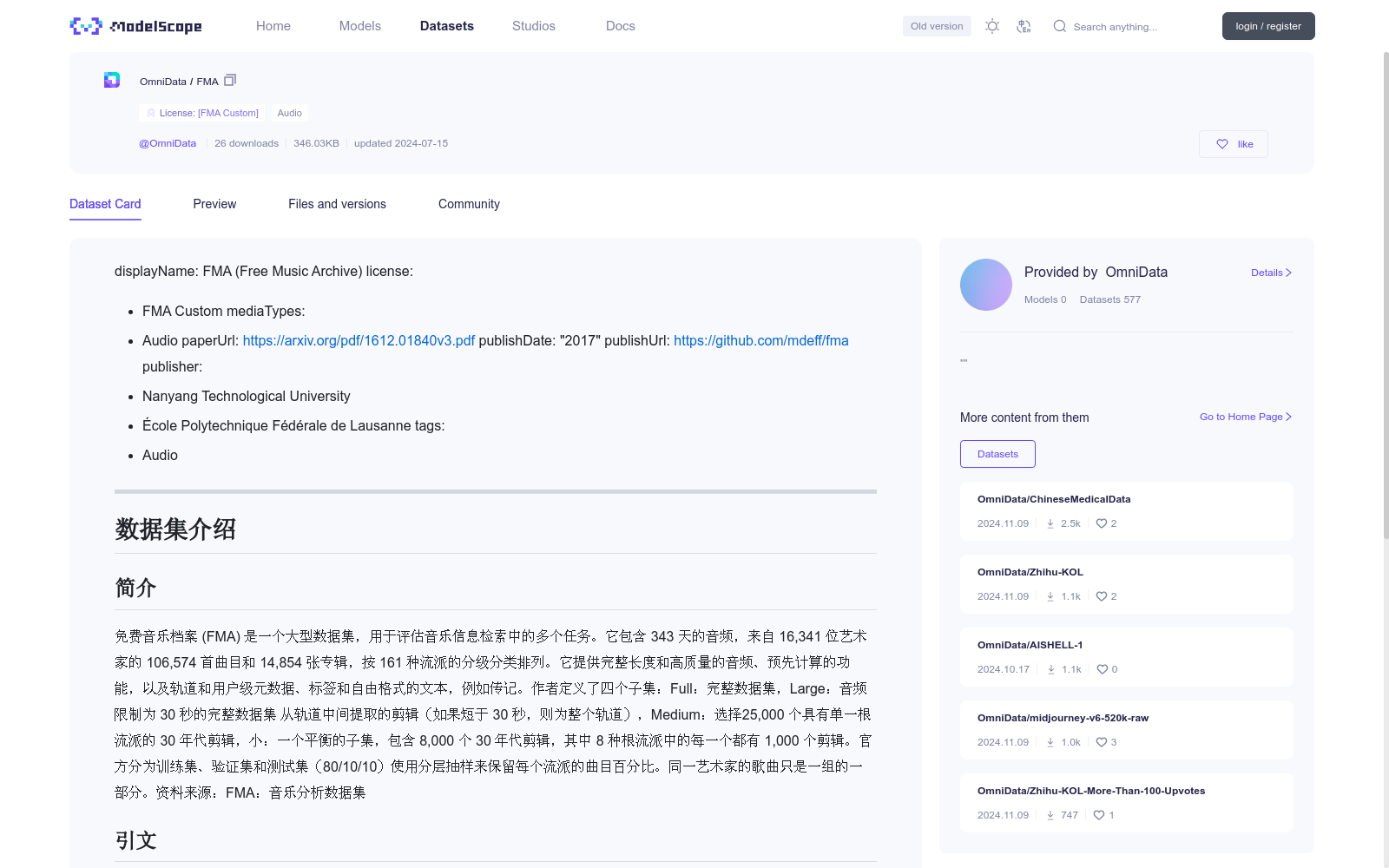The image size is (1389, 868).
Task: Click "Provided by OmniData" text
Action: 1096,272
